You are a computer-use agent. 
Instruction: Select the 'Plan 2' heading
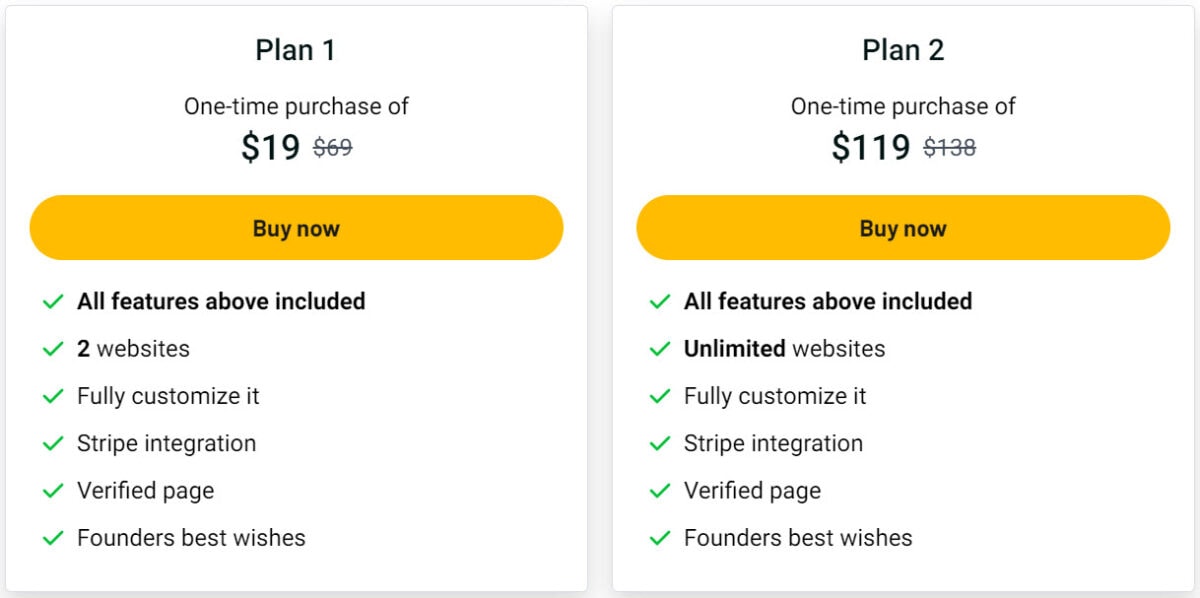tap(903, 49)
